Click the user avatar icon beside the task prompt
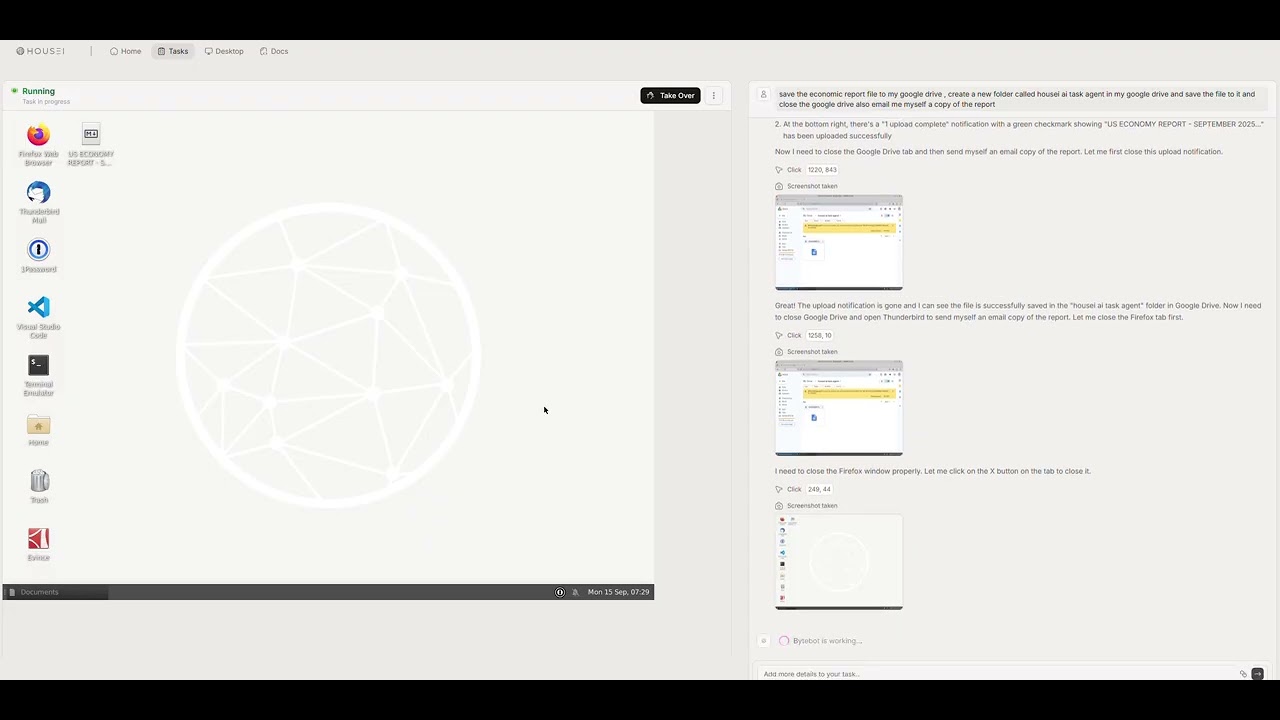1280x720 pixels. [763, 95]
